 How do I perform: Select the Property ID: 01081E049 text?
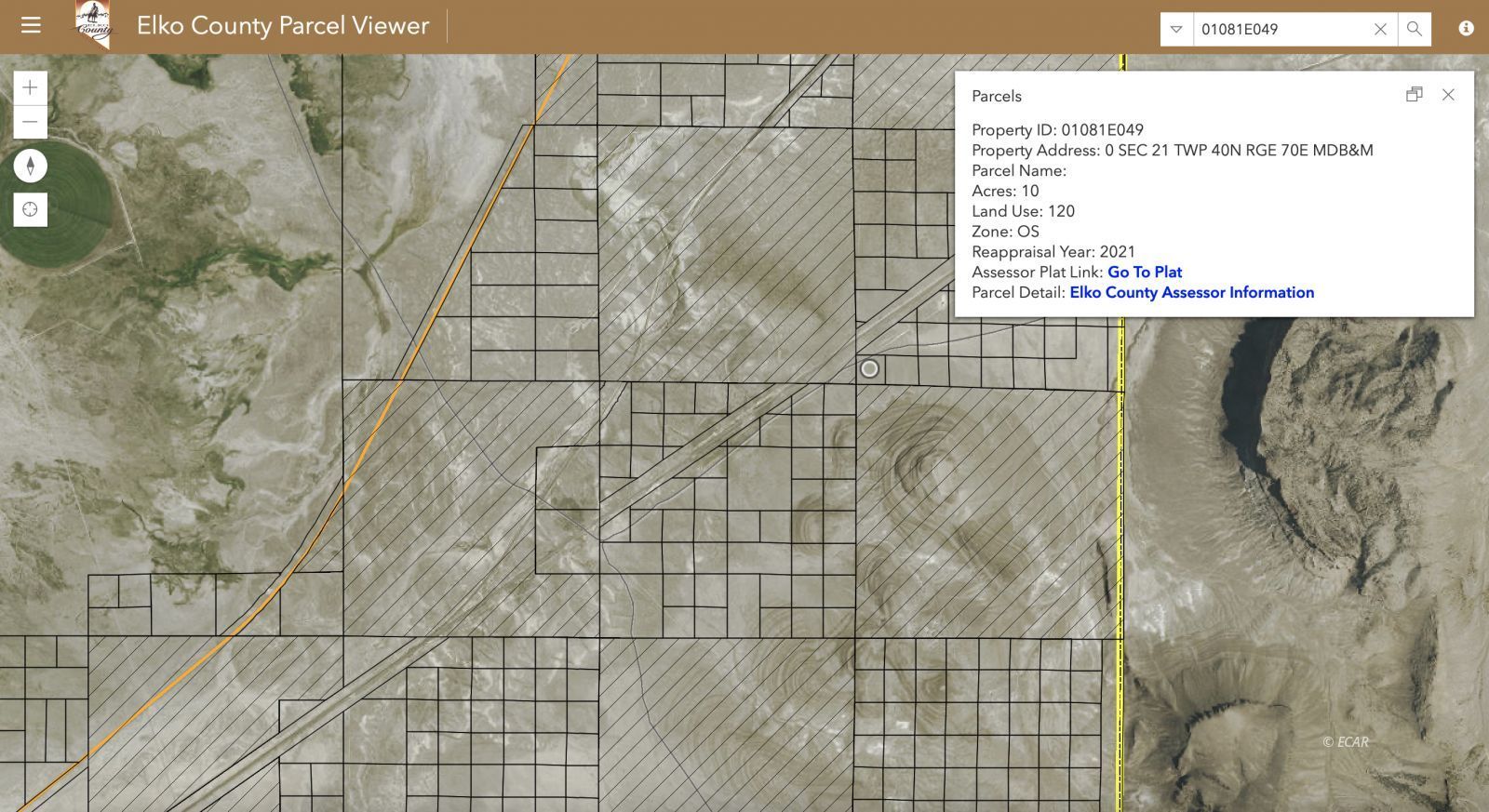pyautogui.click(x=1057, y=130)
